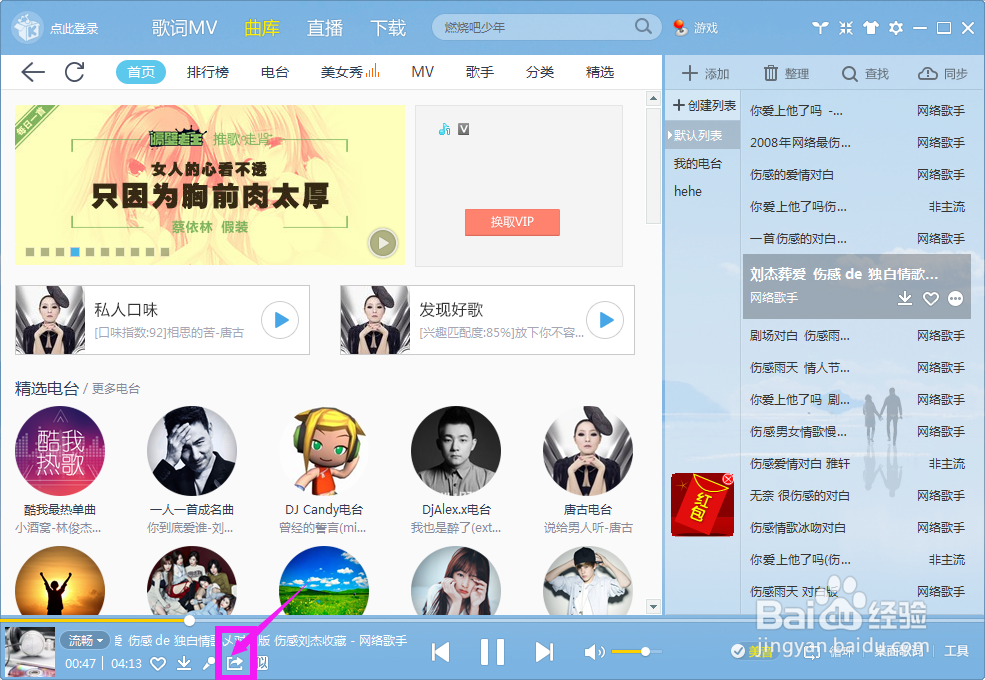
Task: Download the highlighted 刘杰葬爱 song
Action: [x=905, y=298]
